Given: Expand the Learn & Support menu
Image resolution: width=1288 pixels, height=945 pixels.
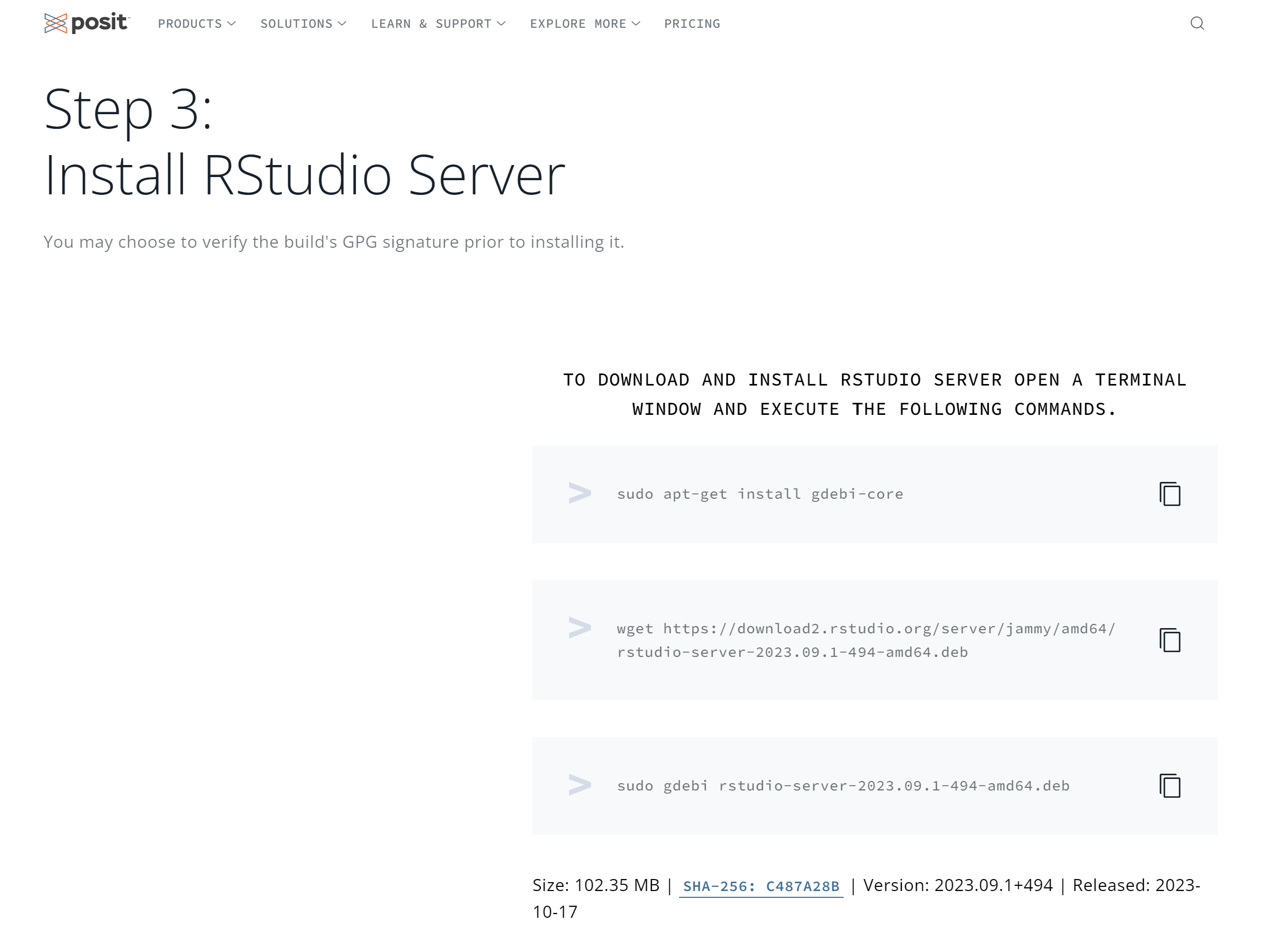Looking at the screenshot, I should coord(438,24).
